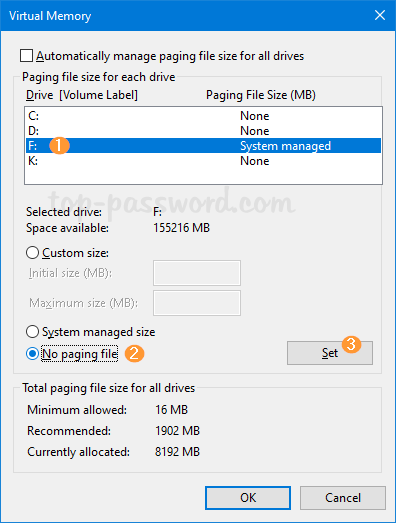
Task: Enable automatically manage paging file size checkbox
Action: coord(26,56)
